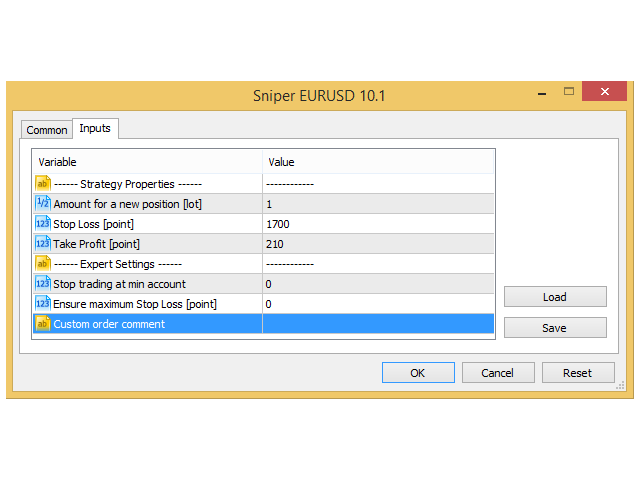Confirm with the OK button
The image size is (640, 480).
coord(418,373)
